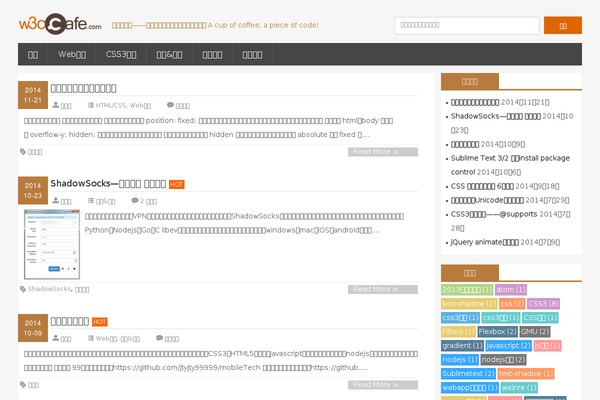Click tag icon beside ShadowSocks tag
This screenshot has height=400, width=600.
coord(23,289)
